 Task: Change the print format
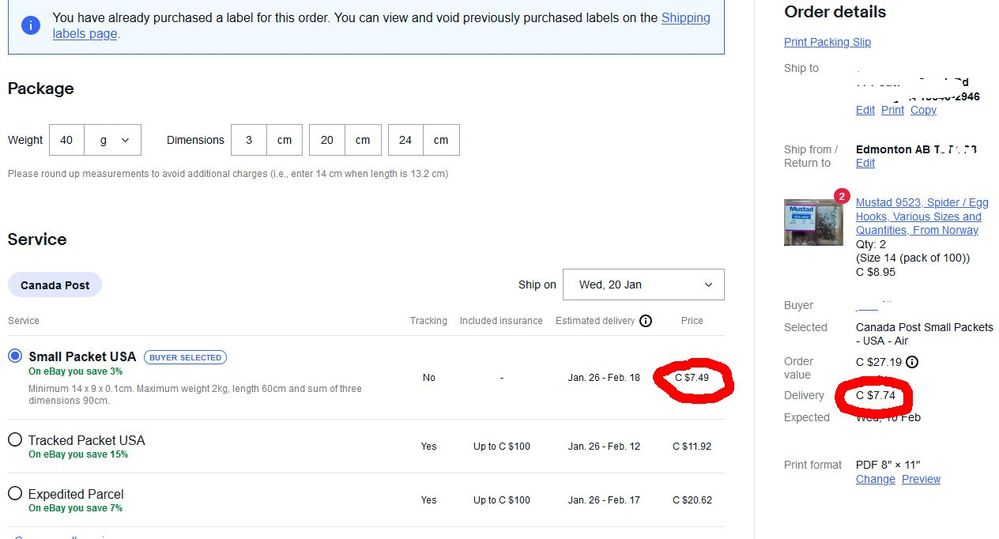tap(875, 479)
